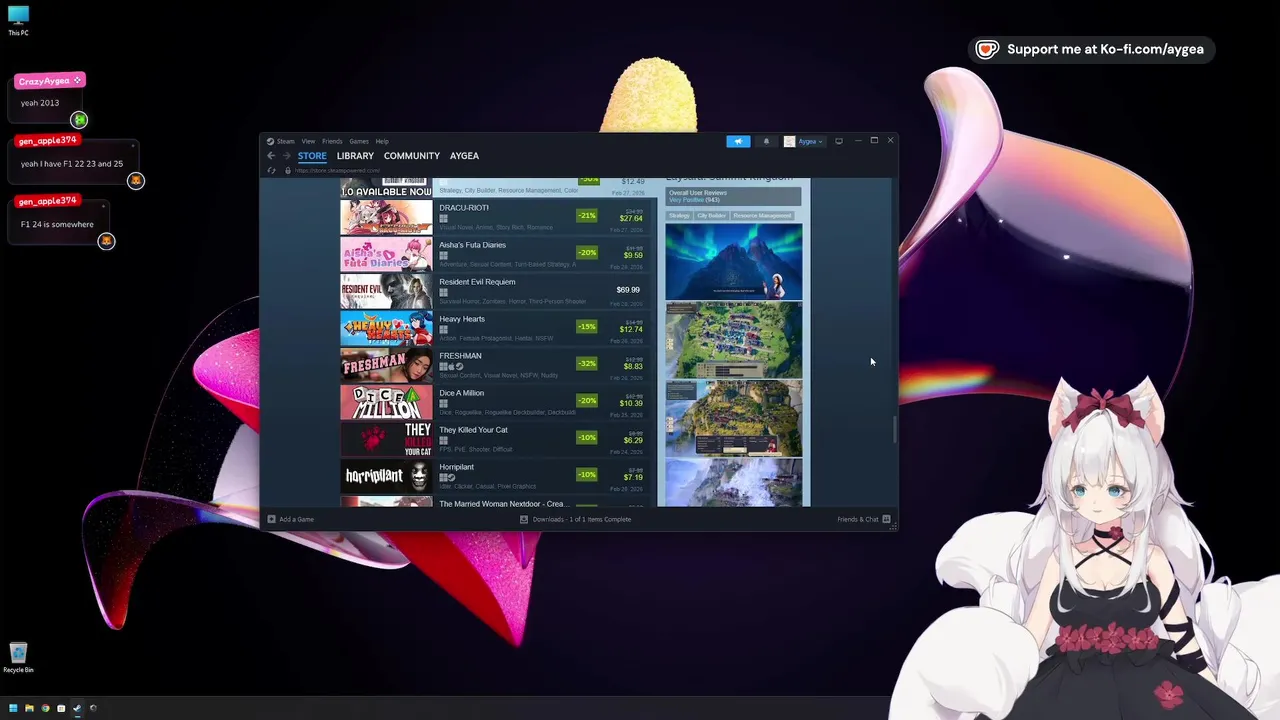This screenshot has width=1280, height=720.
Task: Click the Add a Game plus icon
Action: [271, 519]
